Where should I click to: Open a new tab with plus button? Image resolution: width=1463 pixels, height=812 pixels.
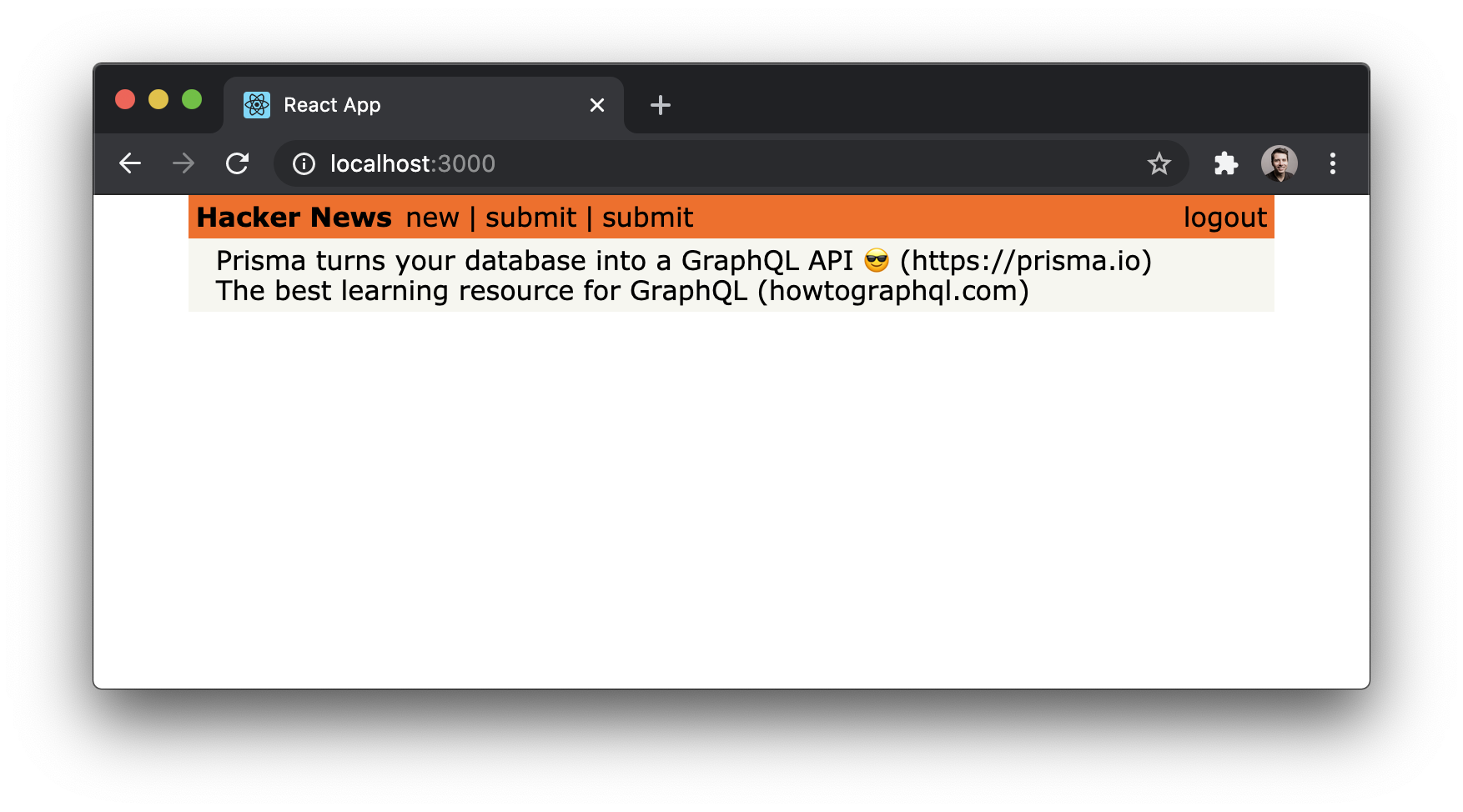660,105
